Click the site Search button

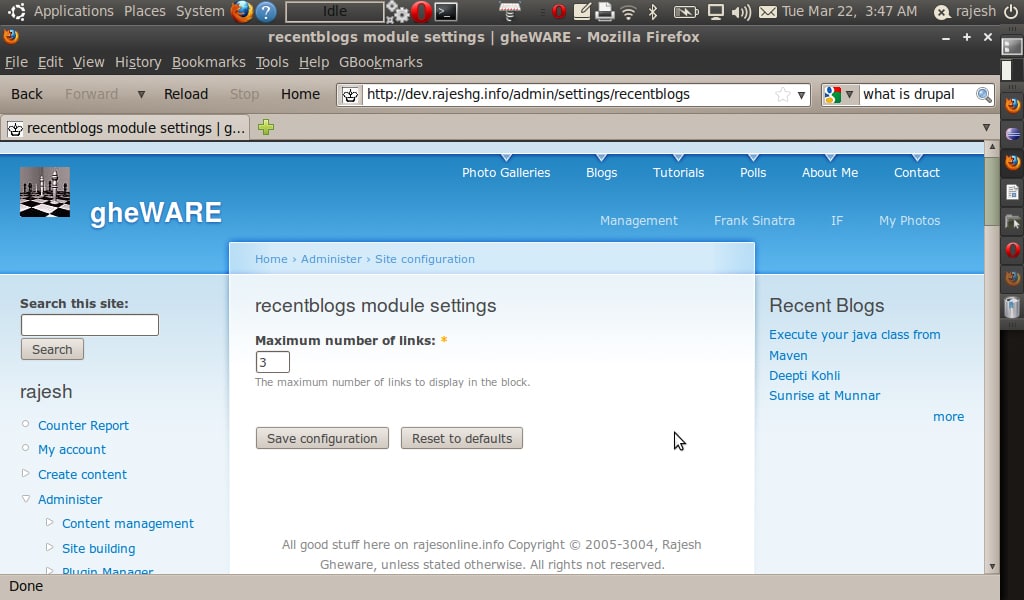coord(52,349)
